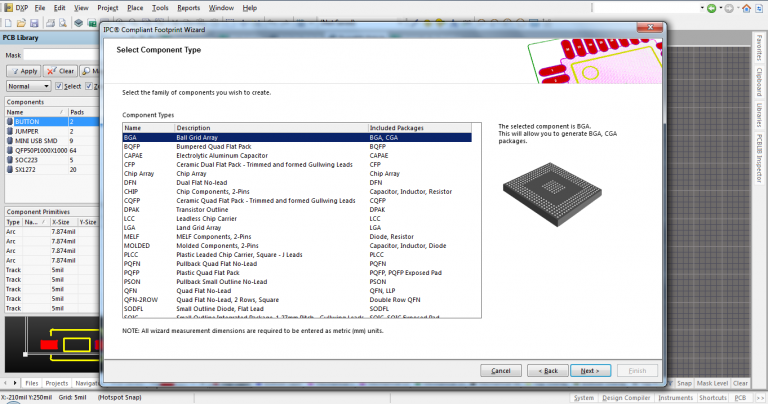Open the Help menu
This screenshot has height=404, width=768.
click(x=250, y=8)
